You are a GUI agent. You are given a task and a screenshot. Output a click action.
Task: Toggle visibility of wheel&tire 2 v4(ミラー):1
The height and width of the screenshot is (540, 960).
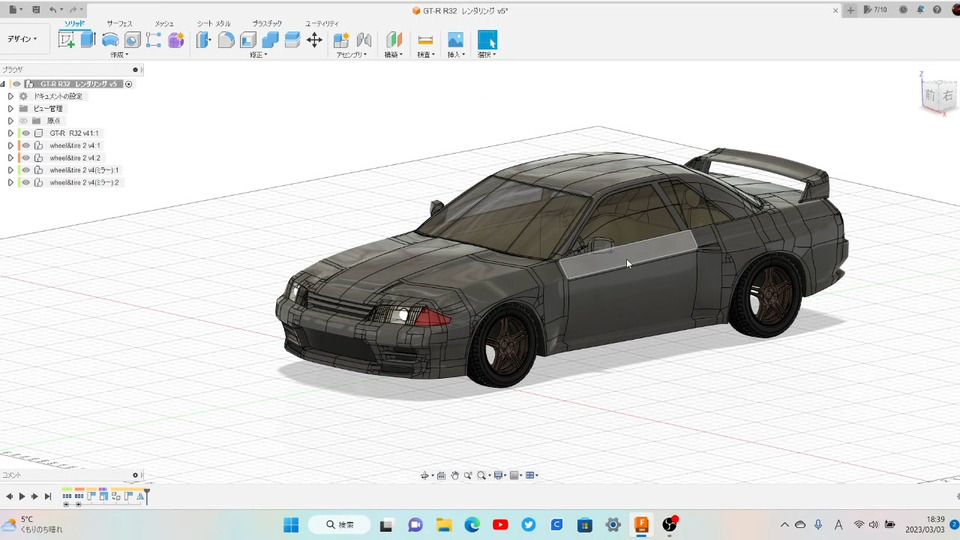[26, 170]
